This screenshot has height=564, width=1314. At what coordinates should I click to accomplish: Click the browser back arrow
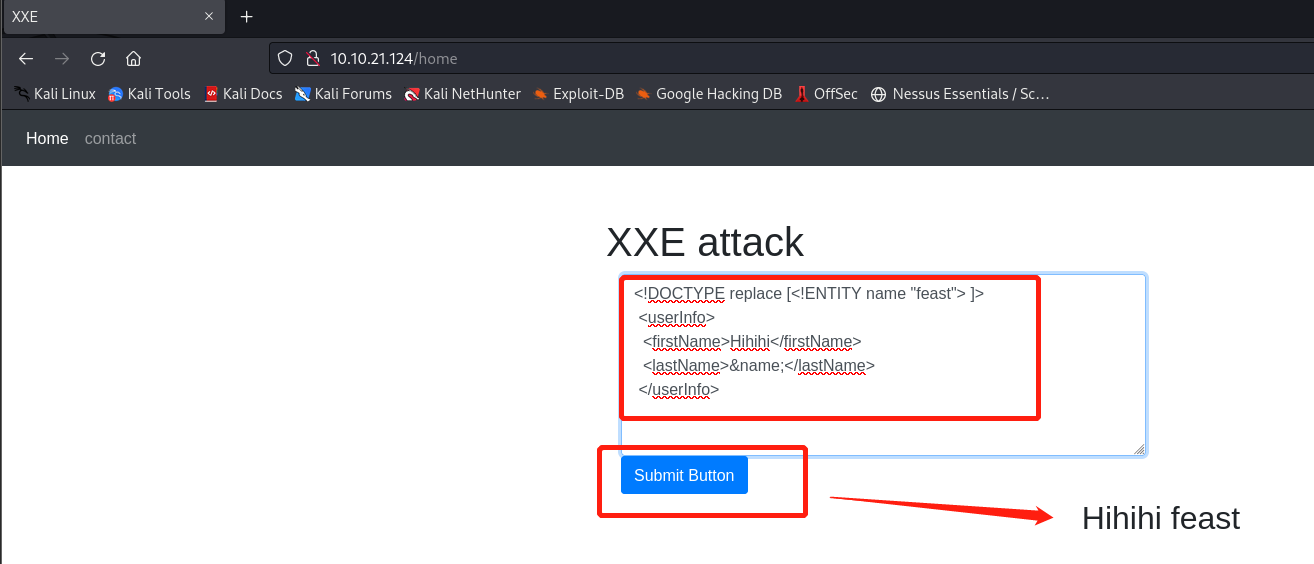pyautogui.click(x=26, y=59)
